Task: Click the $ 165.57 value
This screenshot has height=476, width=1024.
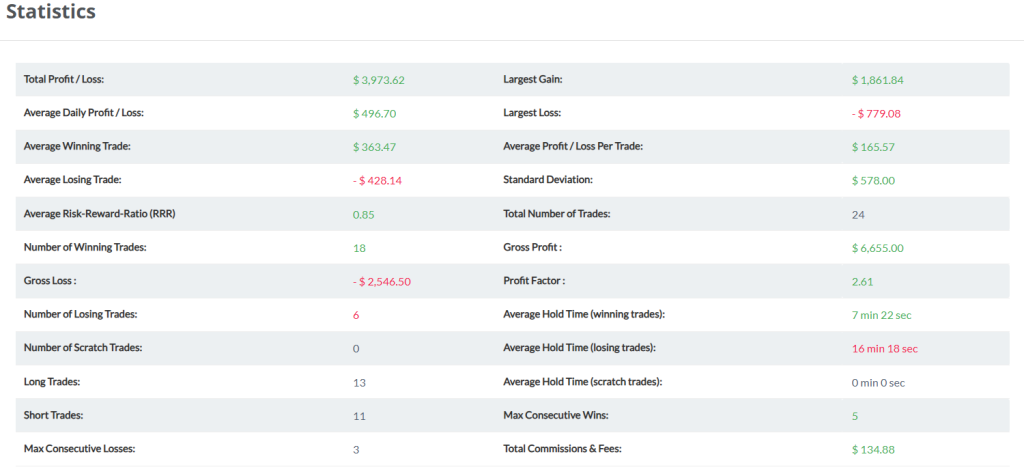Action: (x=873, y=147)
